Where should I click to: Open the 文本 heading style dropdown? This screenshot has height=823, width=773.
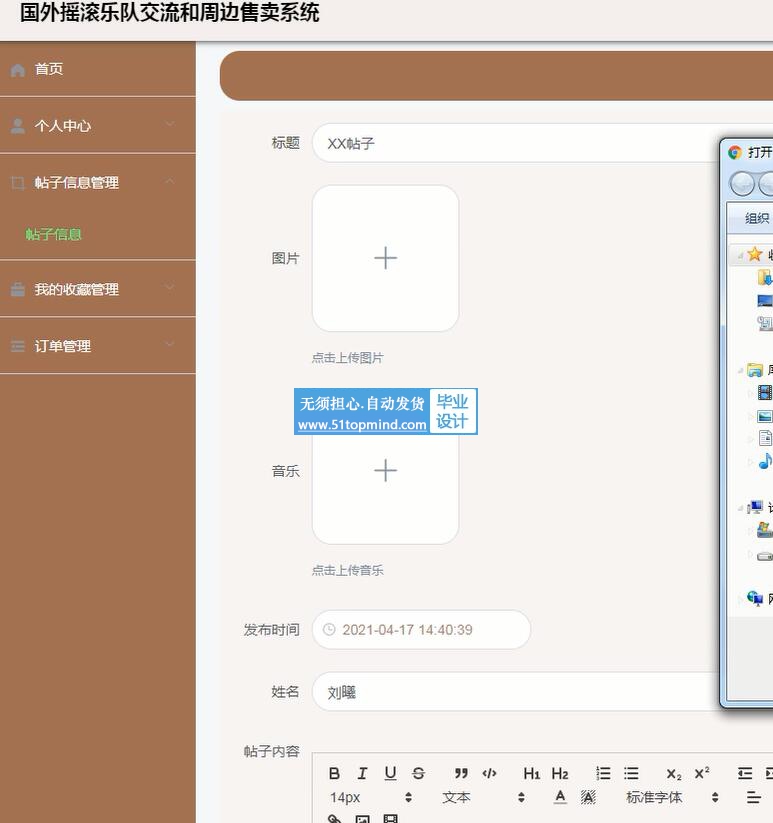click(483, 797)
